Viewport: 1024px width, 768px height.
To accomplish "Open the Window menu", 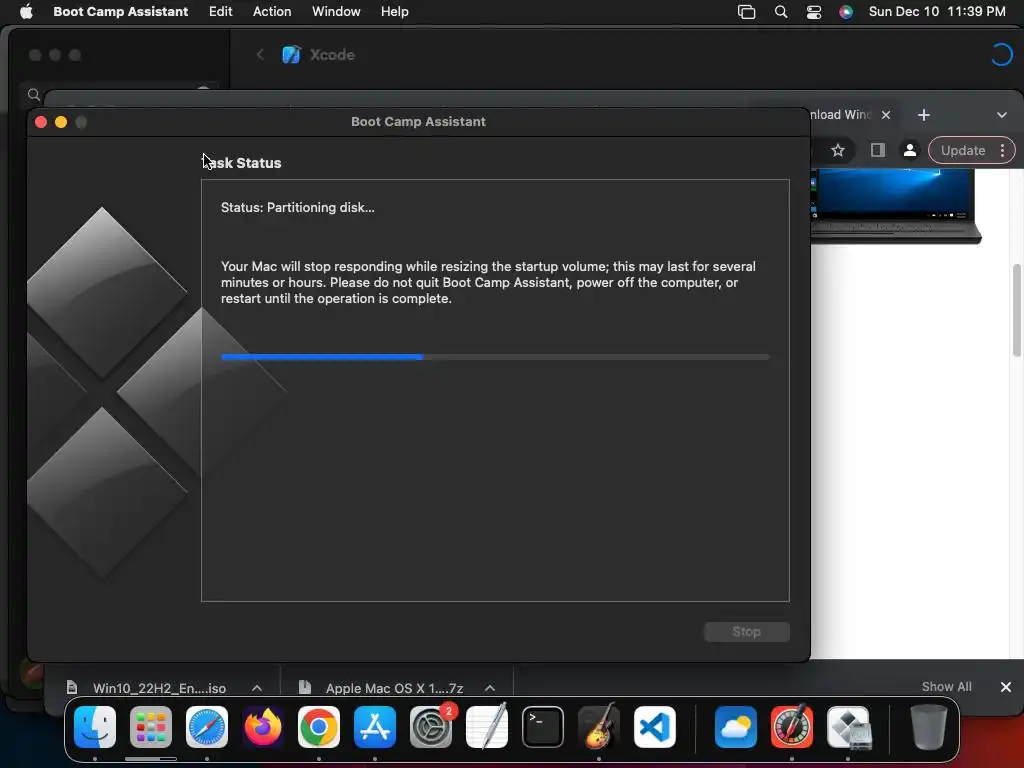I will [x=336, y=12].
